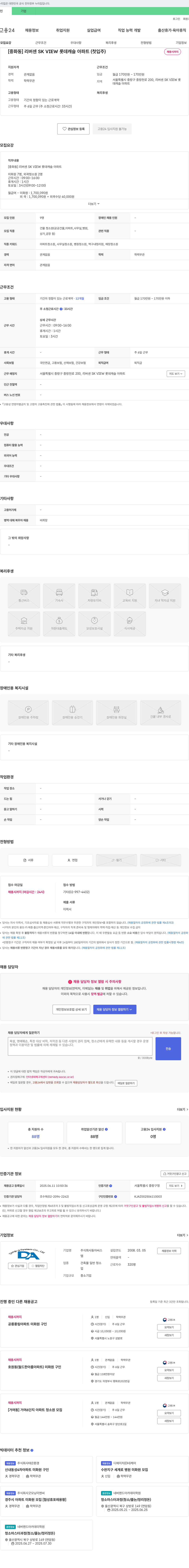Viewport: 189px width, 1568px height.
Task: Click the 건물 내부 경사로 icon
Action: coord(160,713)
